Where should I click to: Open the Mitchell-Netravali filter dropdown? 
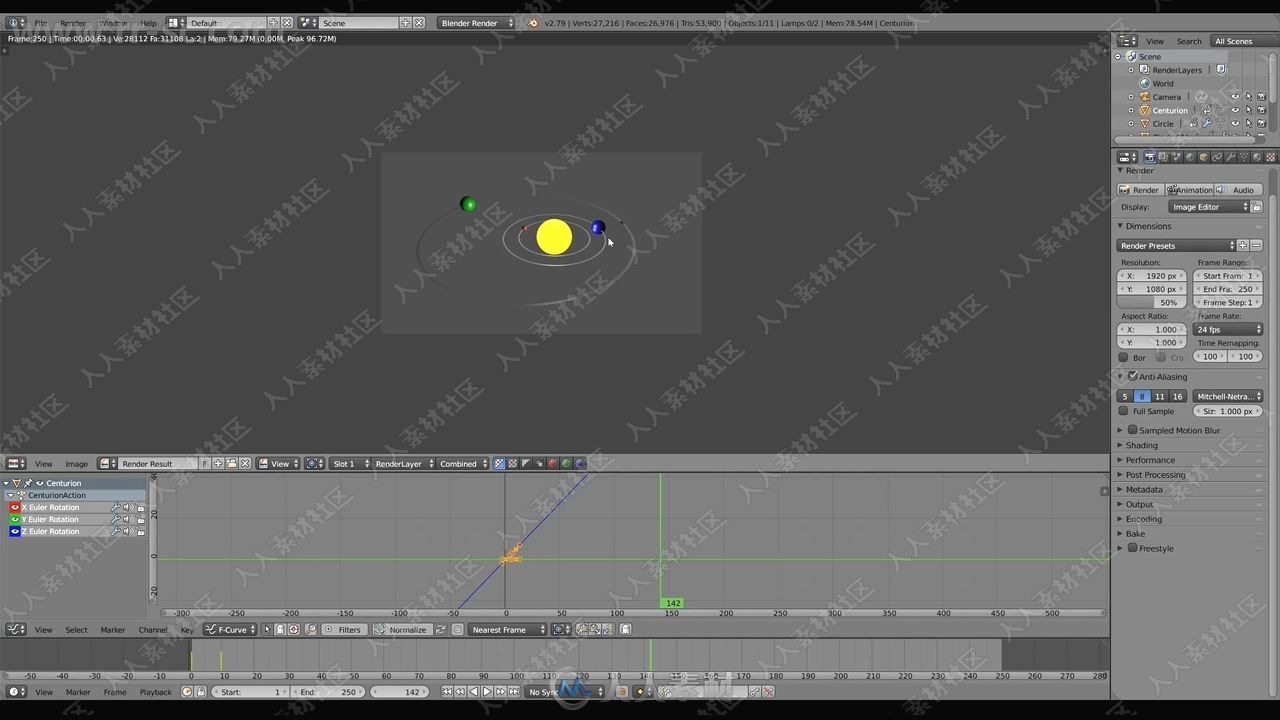(x=1228, y=397)
